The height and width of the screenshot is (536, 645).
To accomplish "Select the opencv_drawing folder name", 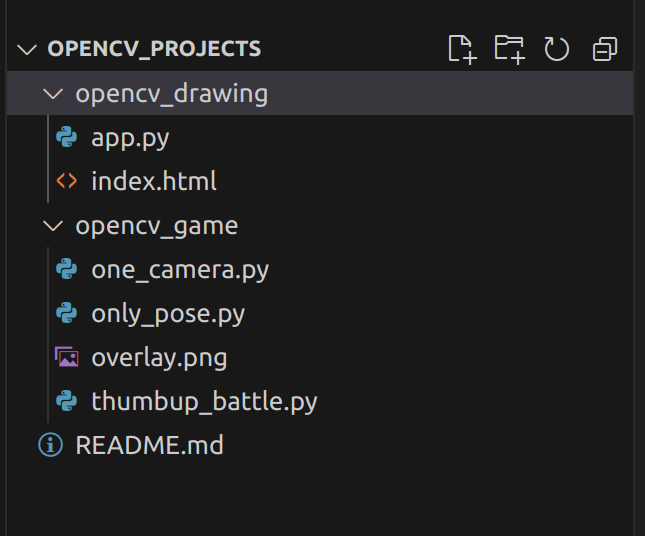I will point(172,94).
